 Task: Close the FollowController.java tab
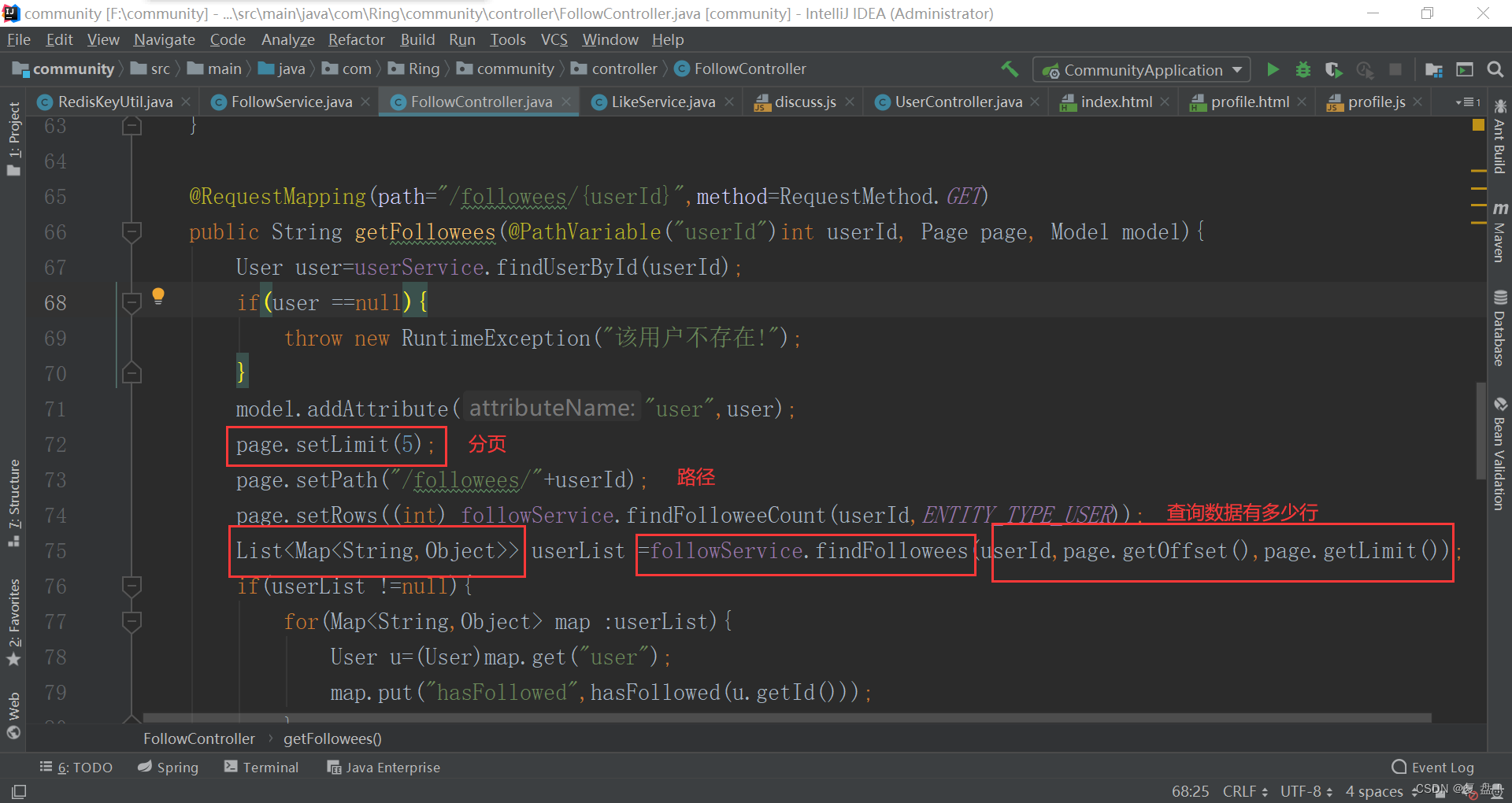(565, 102)
